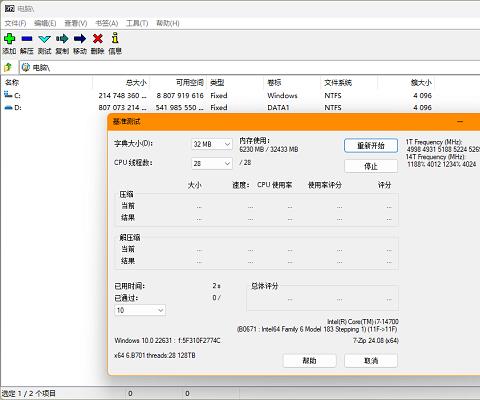The height and width of the screenshot is (400, 480).
Task: Click the address bar path field
Action: click(x=249, y=68)
